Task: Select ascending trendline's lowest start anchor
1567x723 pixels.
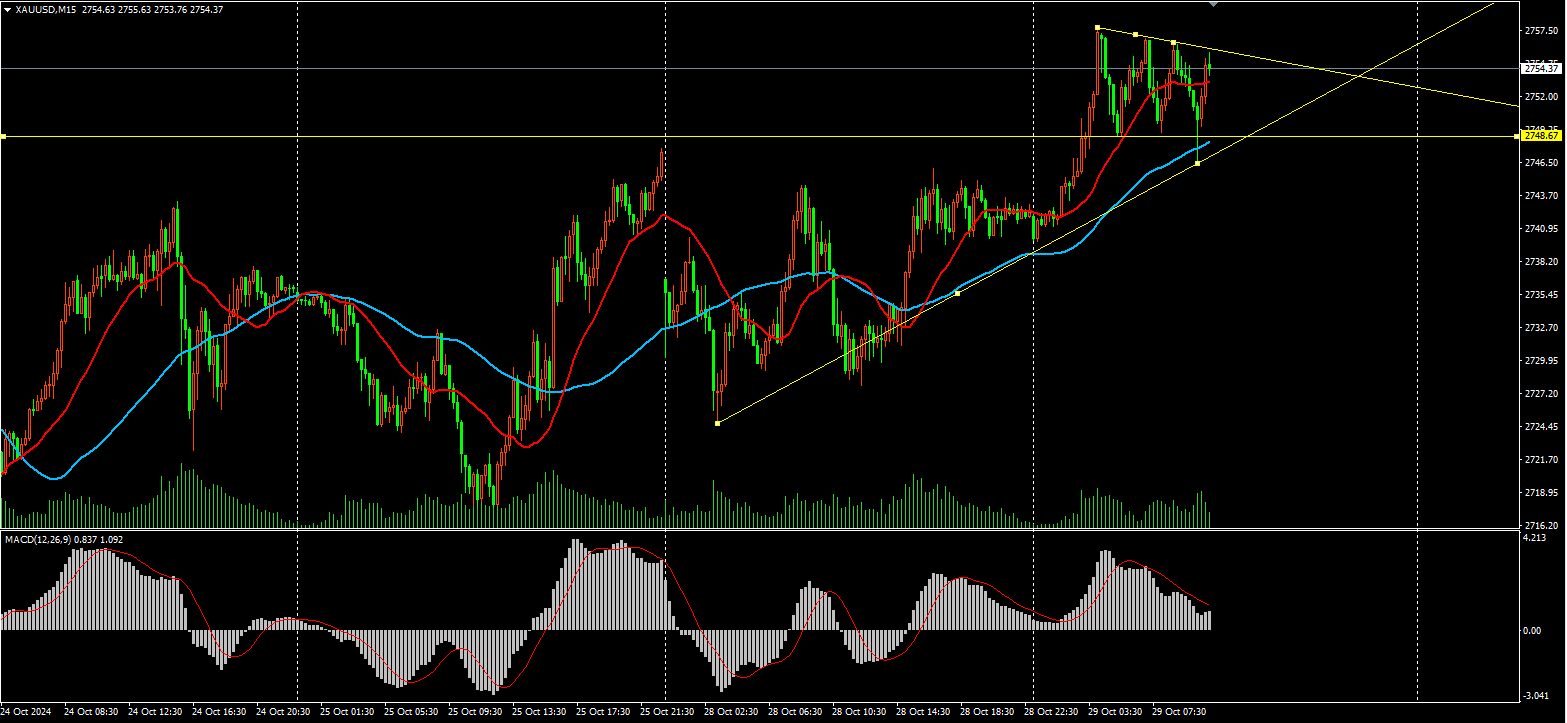Action: [x=718, y=423]
